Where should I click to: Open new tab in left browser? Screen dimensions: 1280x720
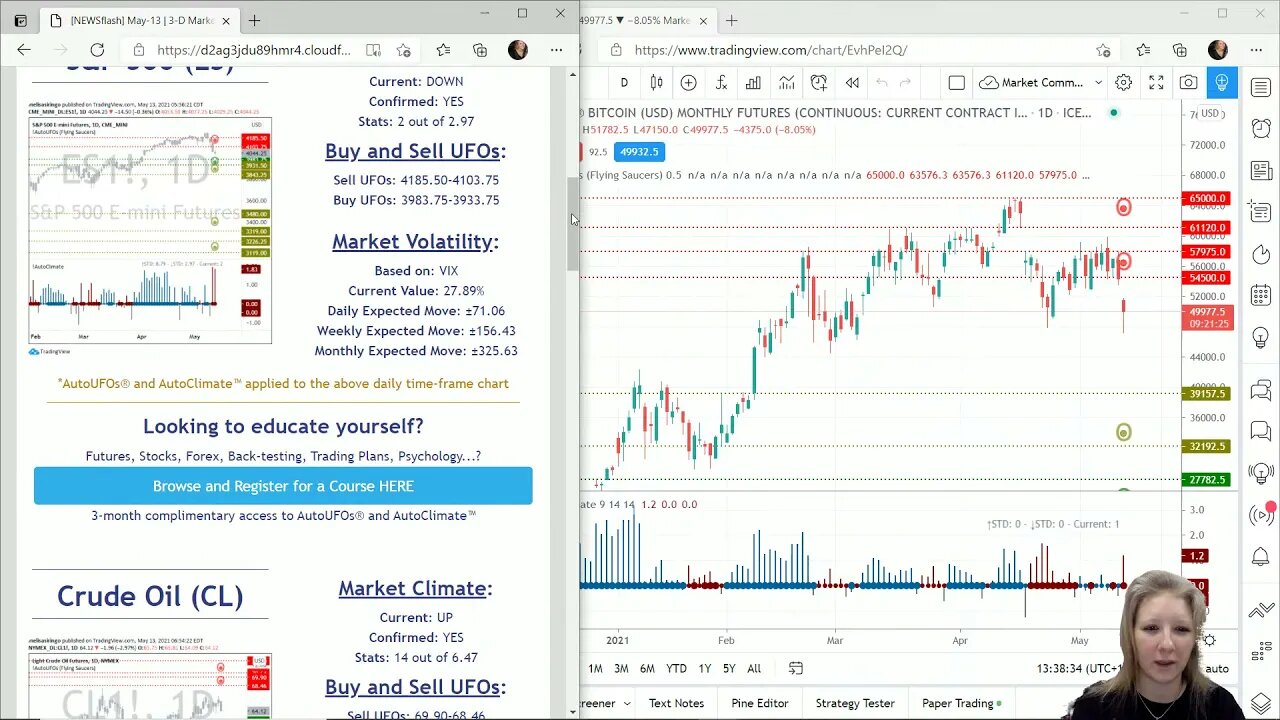(254, 20)
